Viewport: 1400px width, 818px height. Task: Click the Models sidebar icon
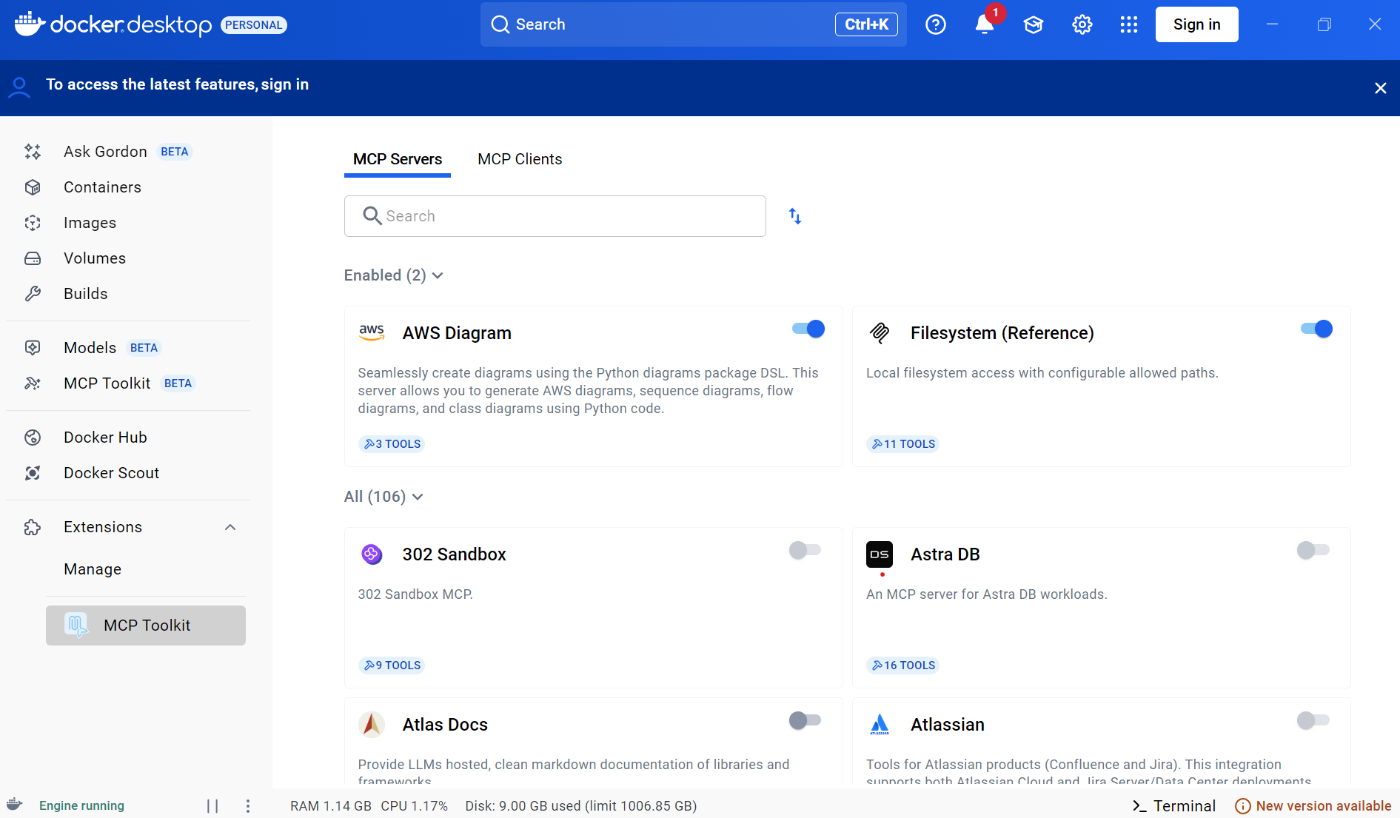pos(33,348)
